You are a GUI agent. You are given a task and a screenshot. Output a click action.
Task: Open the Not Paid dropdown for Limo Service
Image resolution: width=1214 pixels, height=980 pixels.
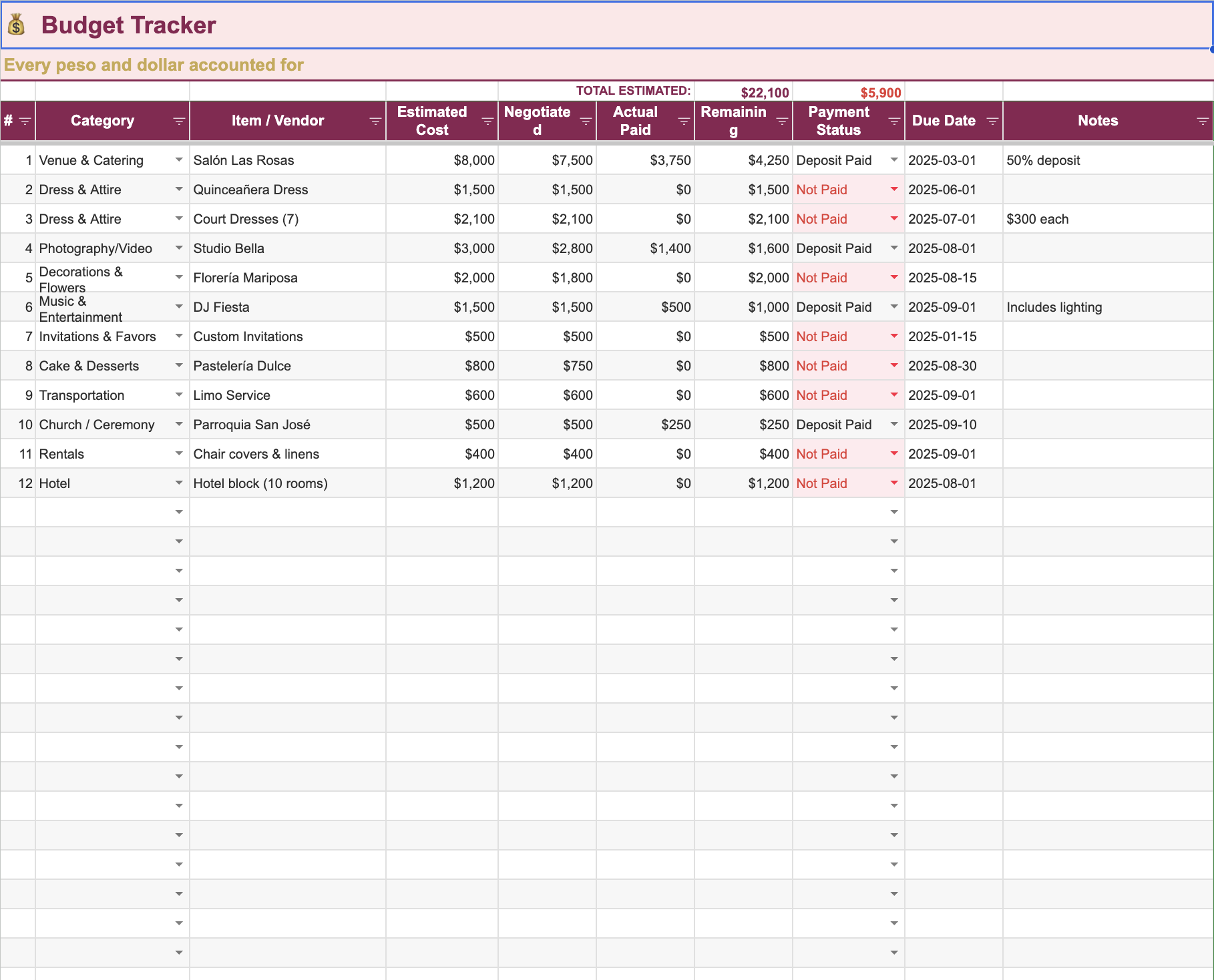(893, 395)
